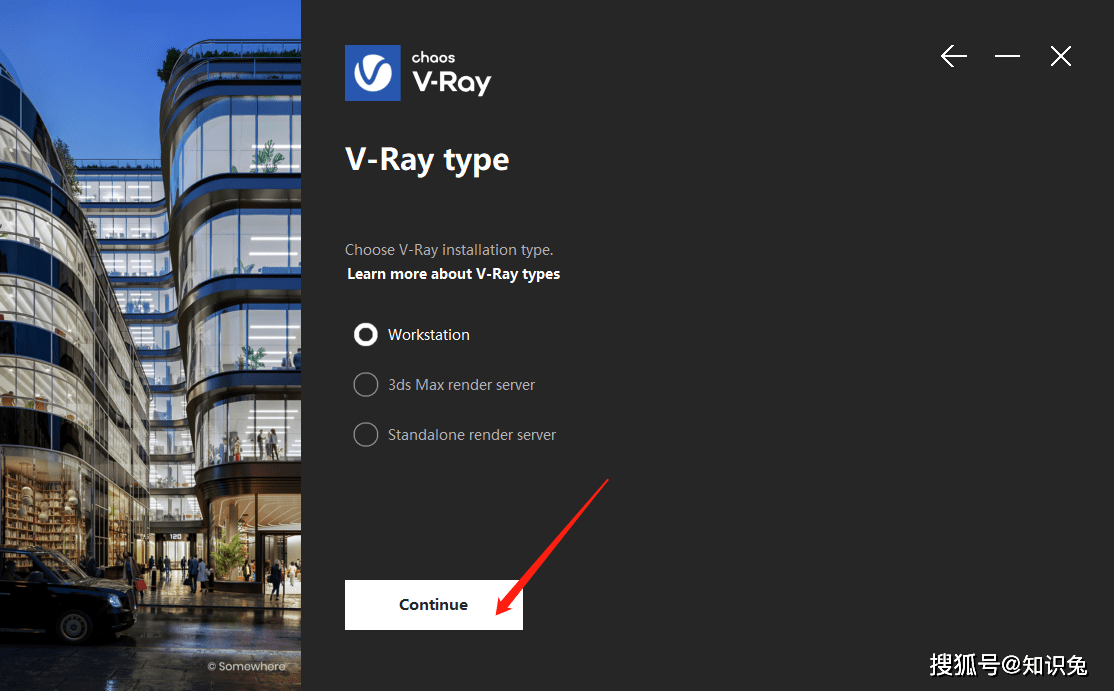Click the "Choose V-Ray installation type." description

tap(449, 250)
